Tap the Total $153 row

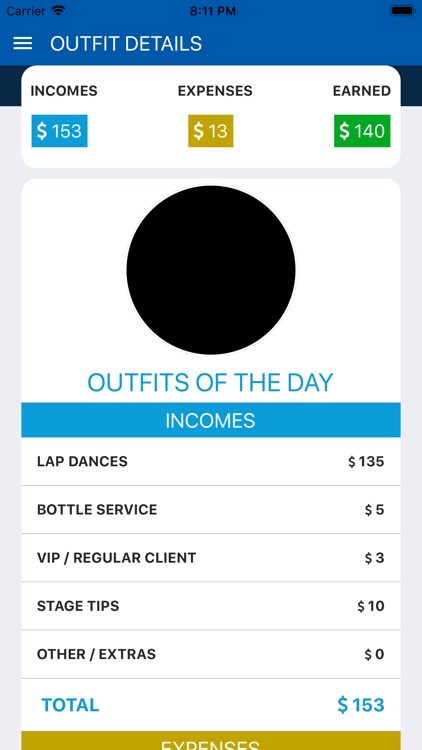coord(211,705)
